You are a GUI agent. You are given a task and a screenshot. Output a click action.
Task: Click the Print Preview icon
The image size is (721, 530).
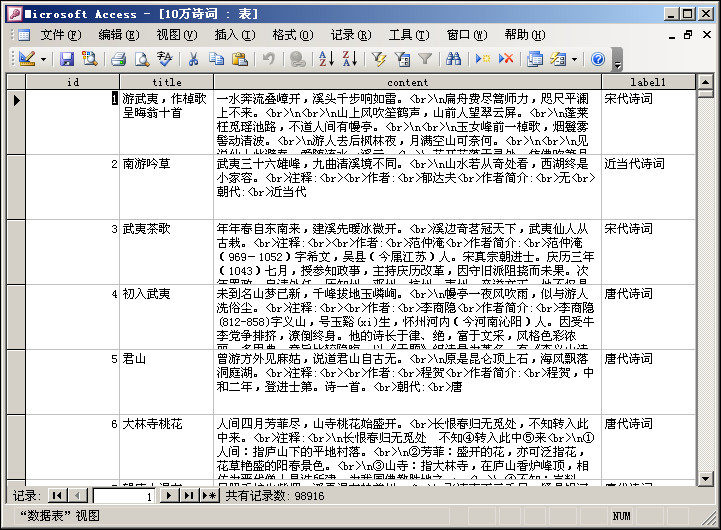(142, 59)
